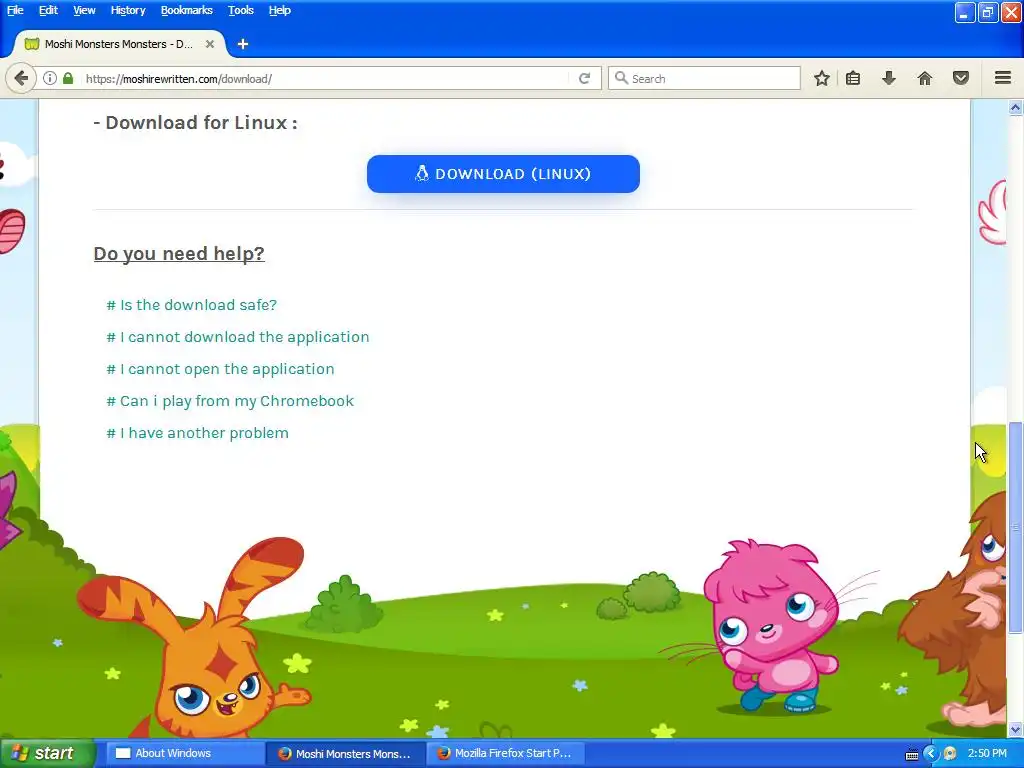The image size is (1024, 768).
Task: Select the Moshi Monsters browser tab
Action: (x=119, y=44)
